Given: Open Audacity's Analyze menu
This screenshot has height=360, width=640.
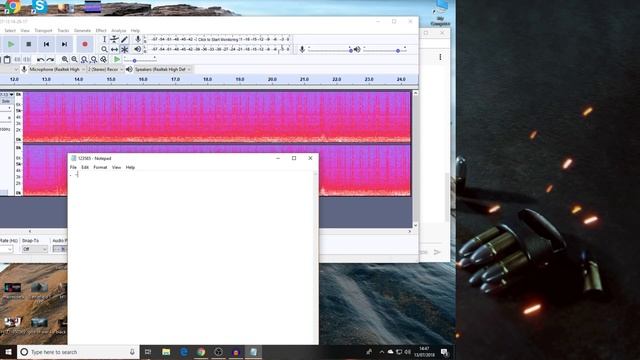Looking at the screenshot, I should coord(119,31).
